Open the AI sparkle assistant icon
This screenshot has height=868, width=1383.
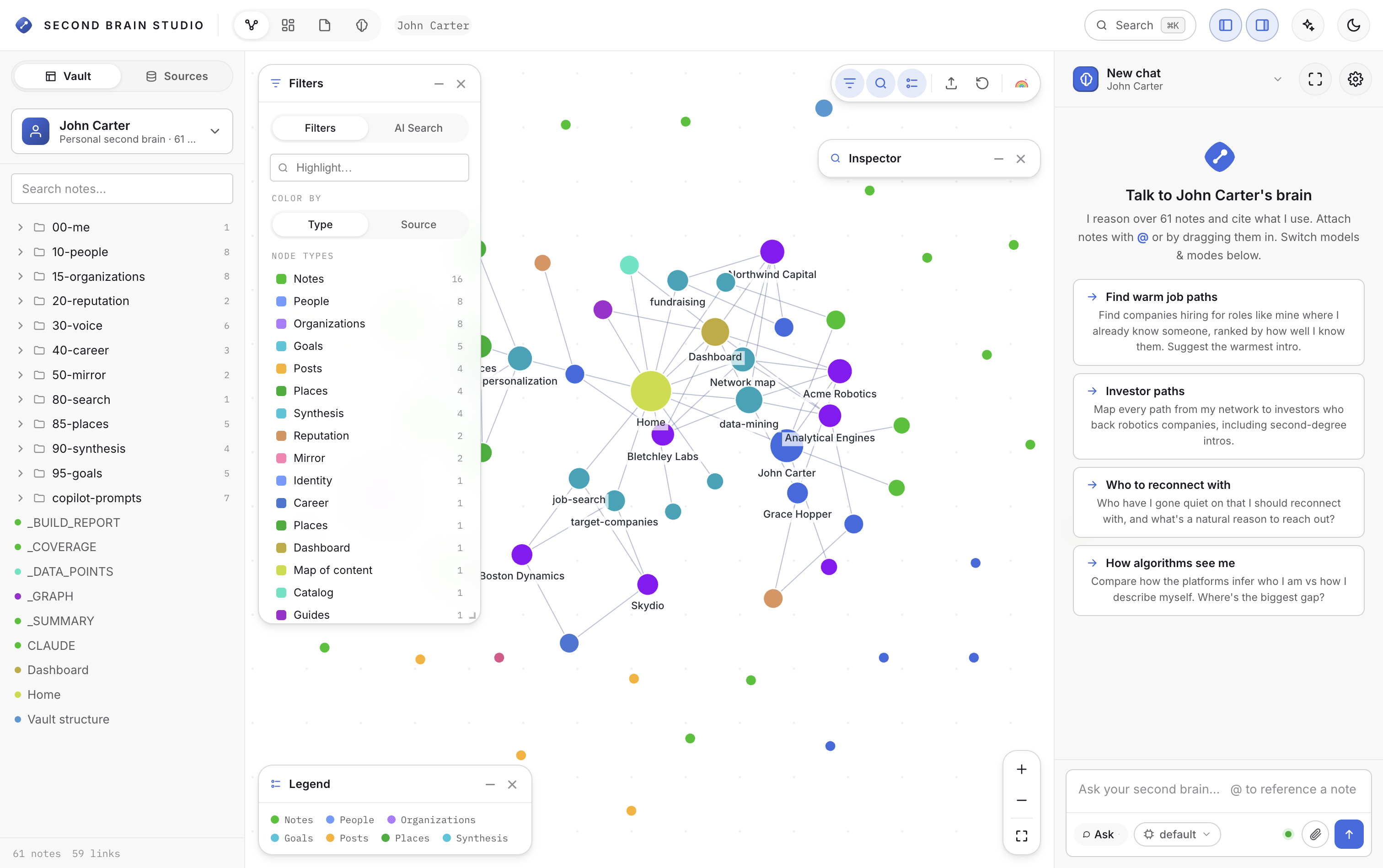point(1308,25)
